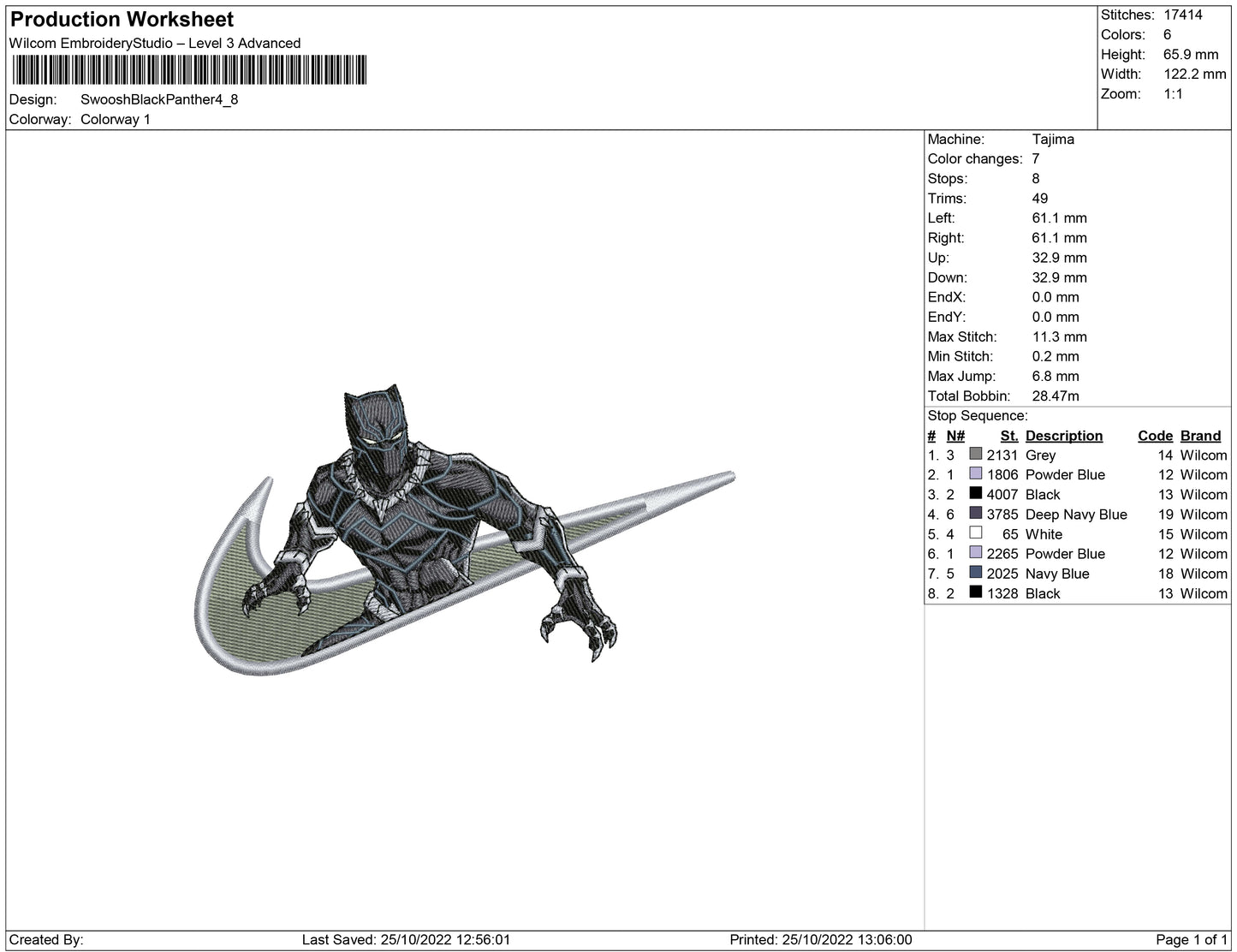Viewport: 1237px width, 952px height.
Task: Click the Page 1 of 1 indicator
Action: (1192, 939)
